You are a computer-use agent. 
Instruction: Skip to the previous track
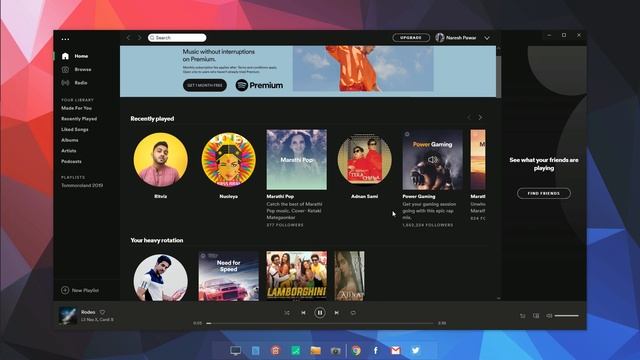[x=303, y=313]
